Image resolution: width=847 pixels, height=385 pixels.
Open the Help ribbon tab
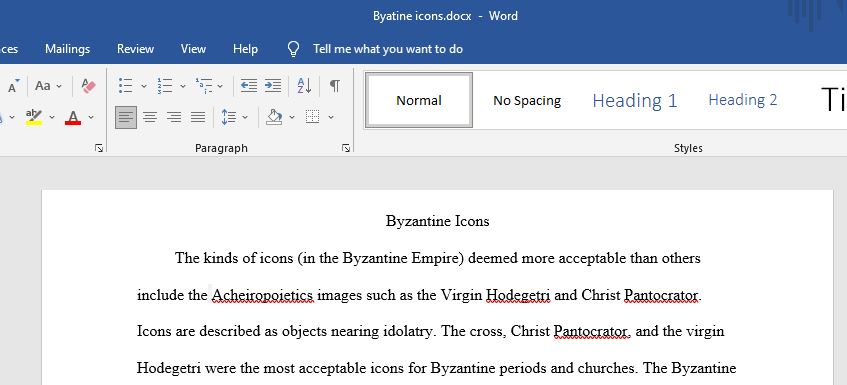click(245, 49)
